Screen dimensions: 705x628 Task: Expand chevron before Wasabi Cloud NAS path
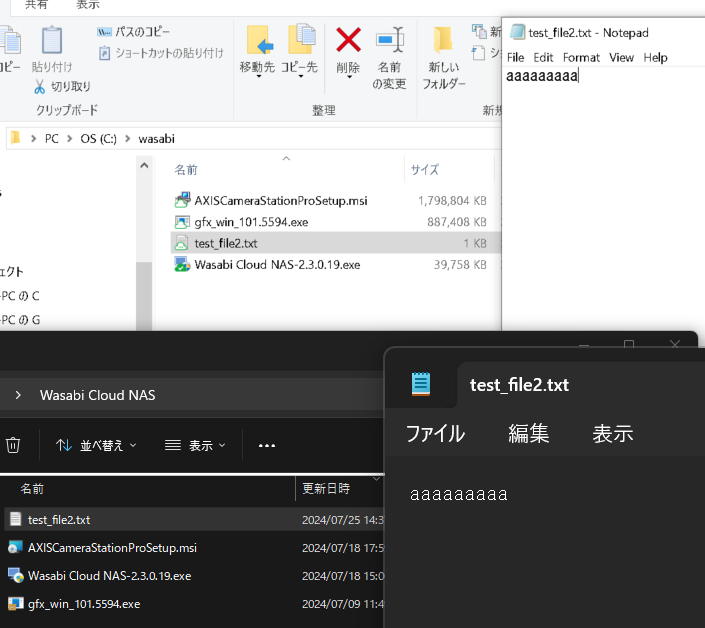tap(18, 395)
